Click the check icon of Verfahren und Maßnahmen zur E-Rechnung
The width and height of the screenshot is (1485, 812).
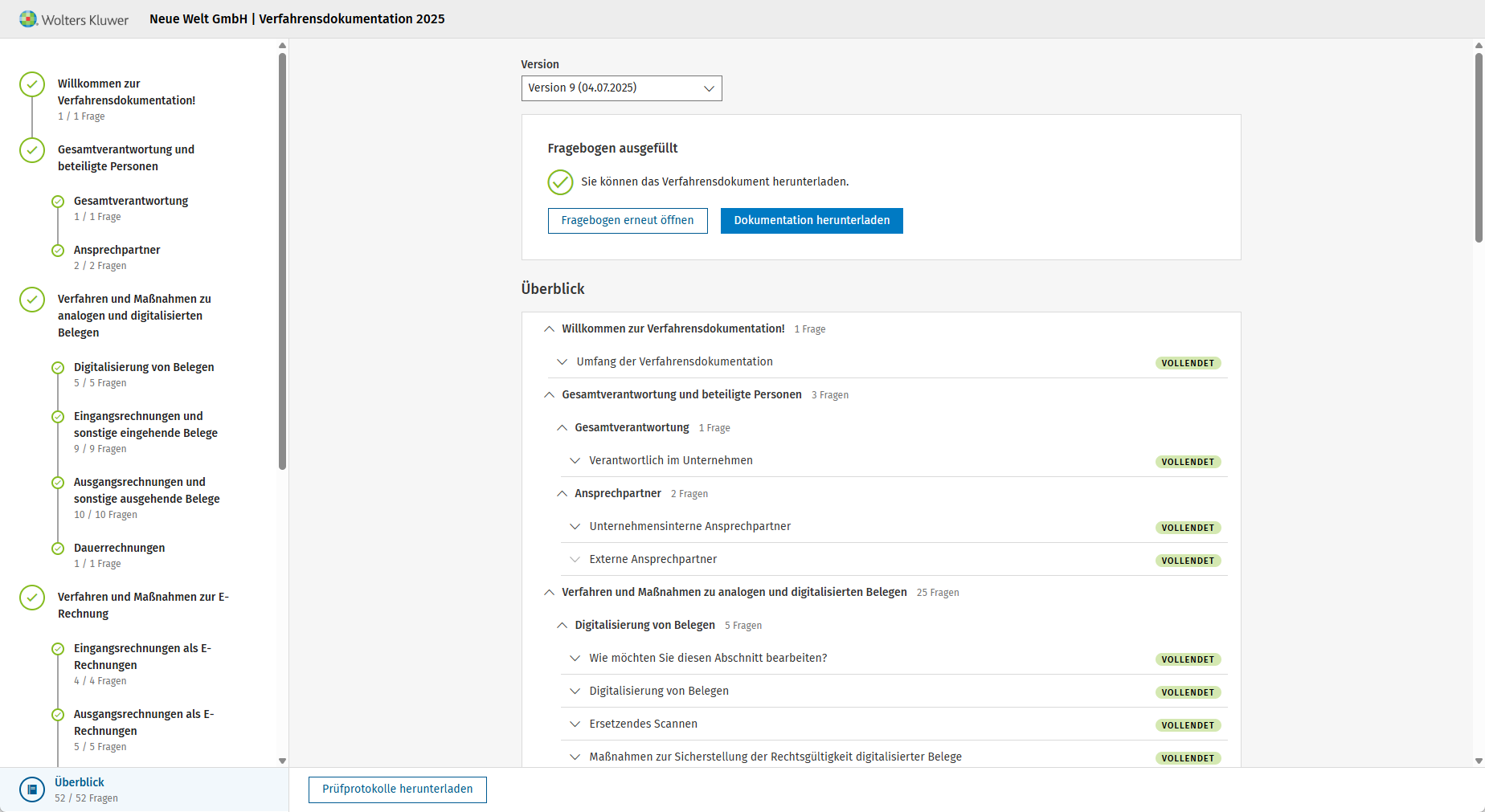(x=32, y=598)
